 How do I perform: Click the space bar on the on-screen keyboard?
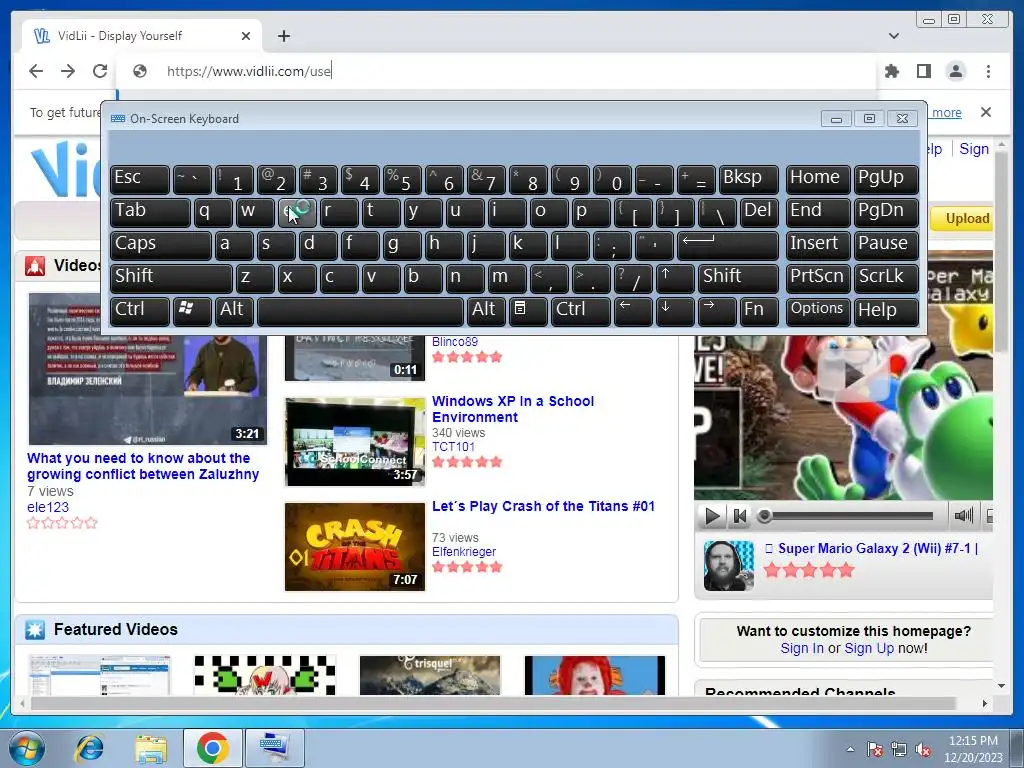pos(360,310)
